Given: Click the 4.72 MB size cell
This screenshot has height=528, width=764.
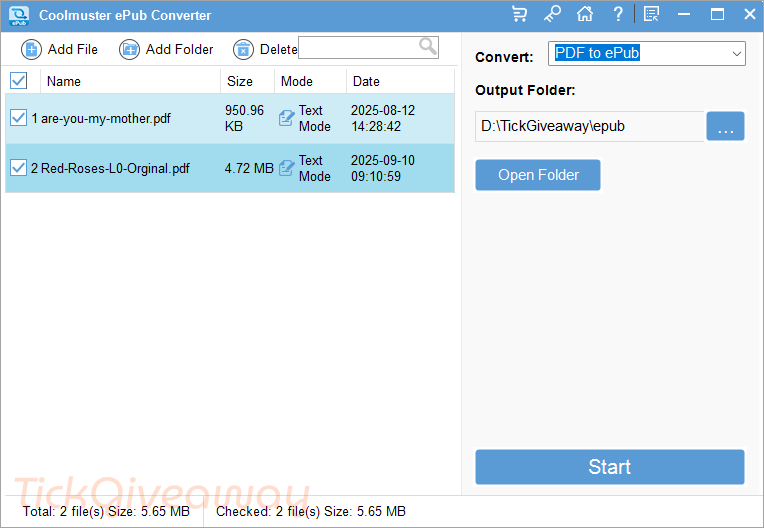Looking at the screenshot, I should (249, 169).
